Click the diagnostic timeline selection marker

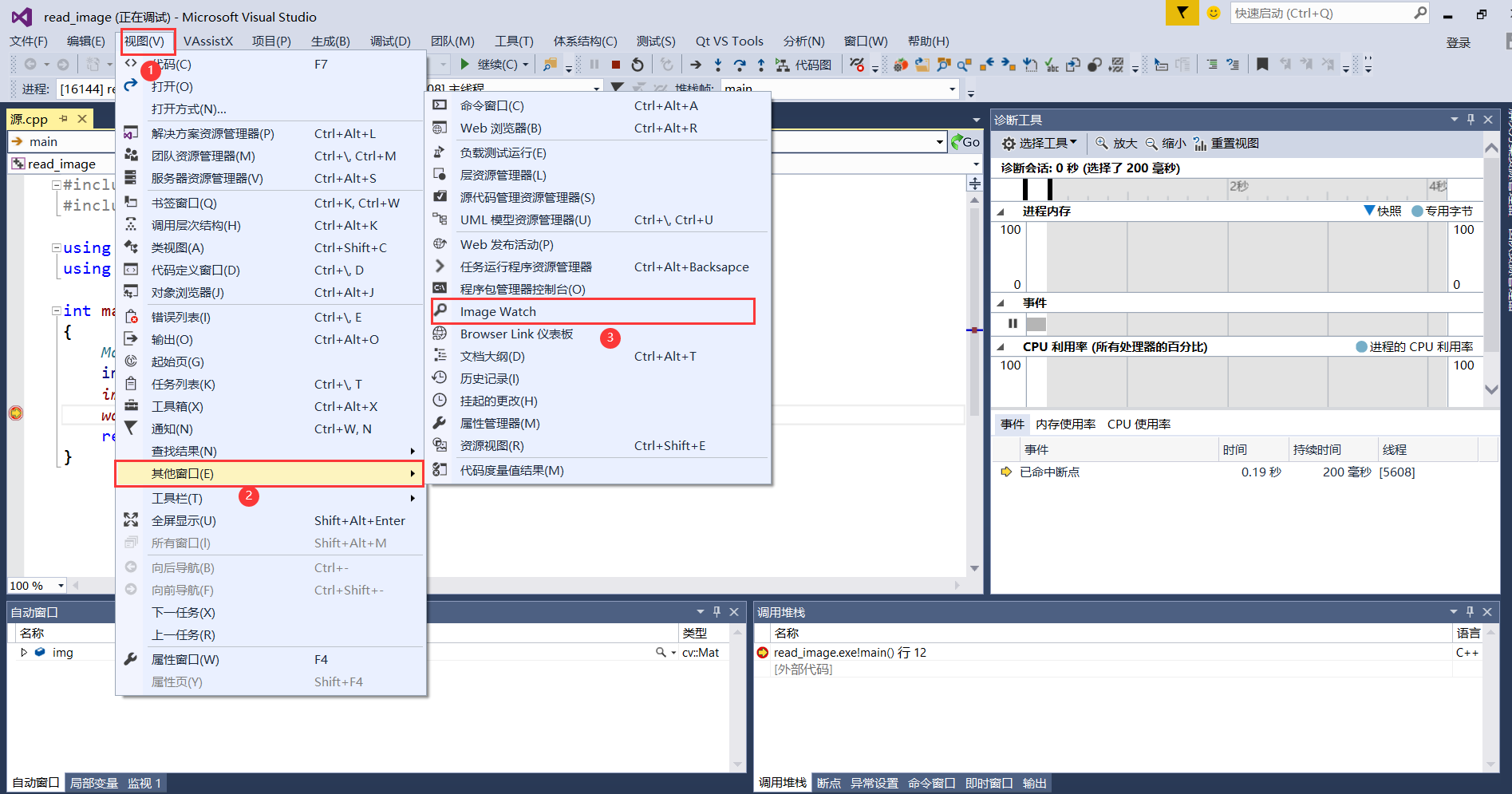tap(1037, 189)
